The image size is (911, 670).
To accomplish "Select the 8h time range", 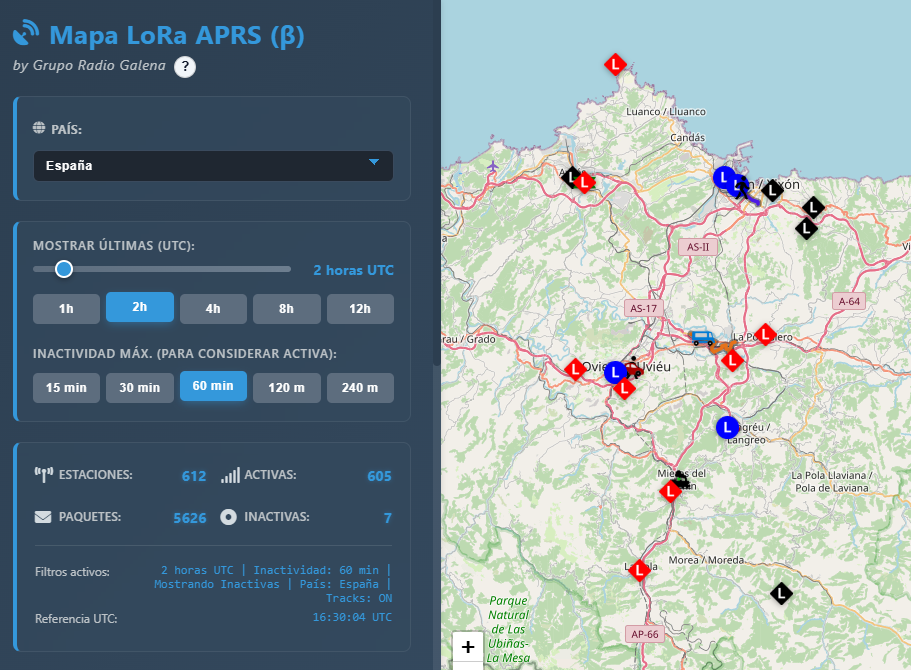I will (x=286, y=308).
